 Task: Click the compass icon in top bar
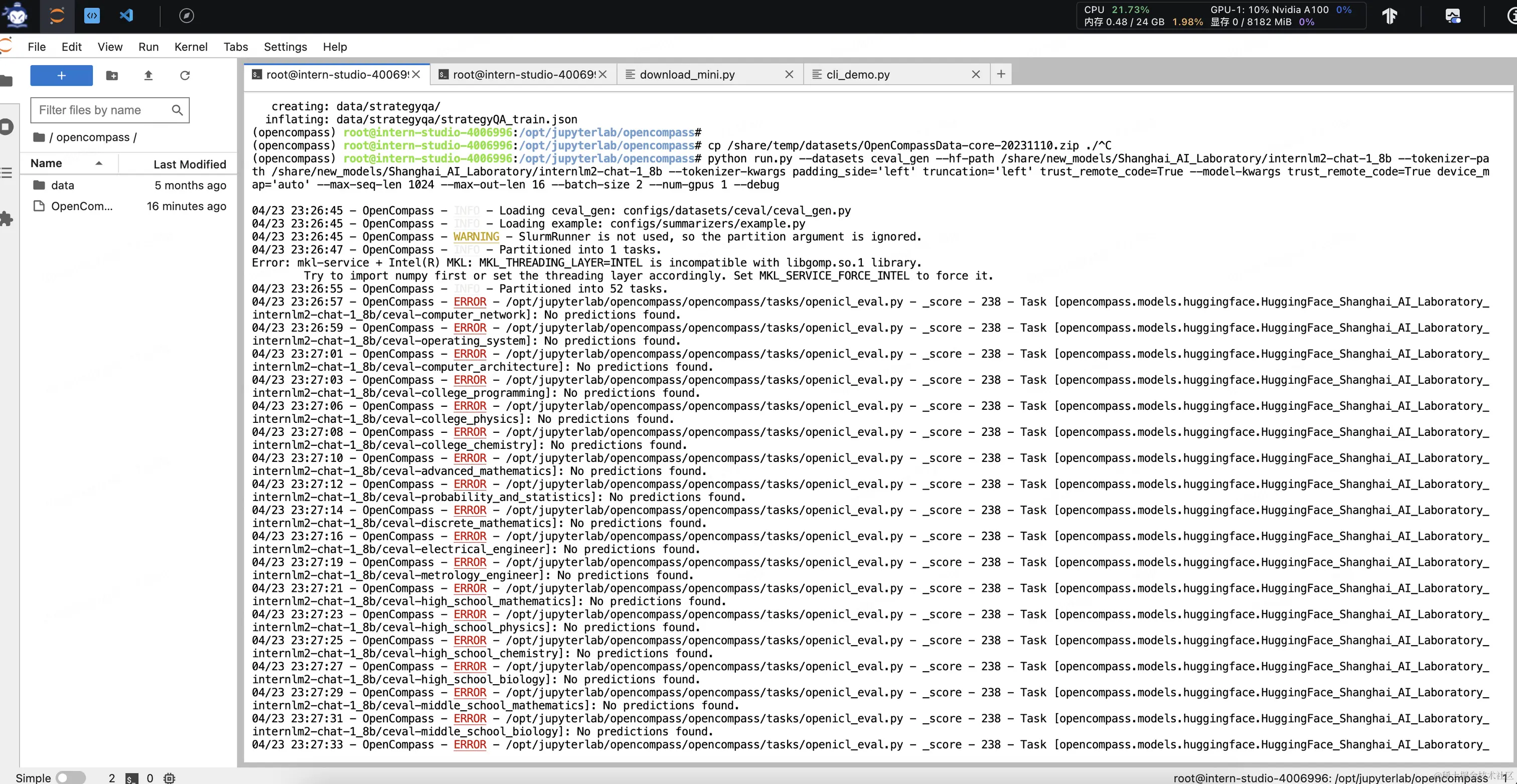pyautogui.click(x=186, y=16)
